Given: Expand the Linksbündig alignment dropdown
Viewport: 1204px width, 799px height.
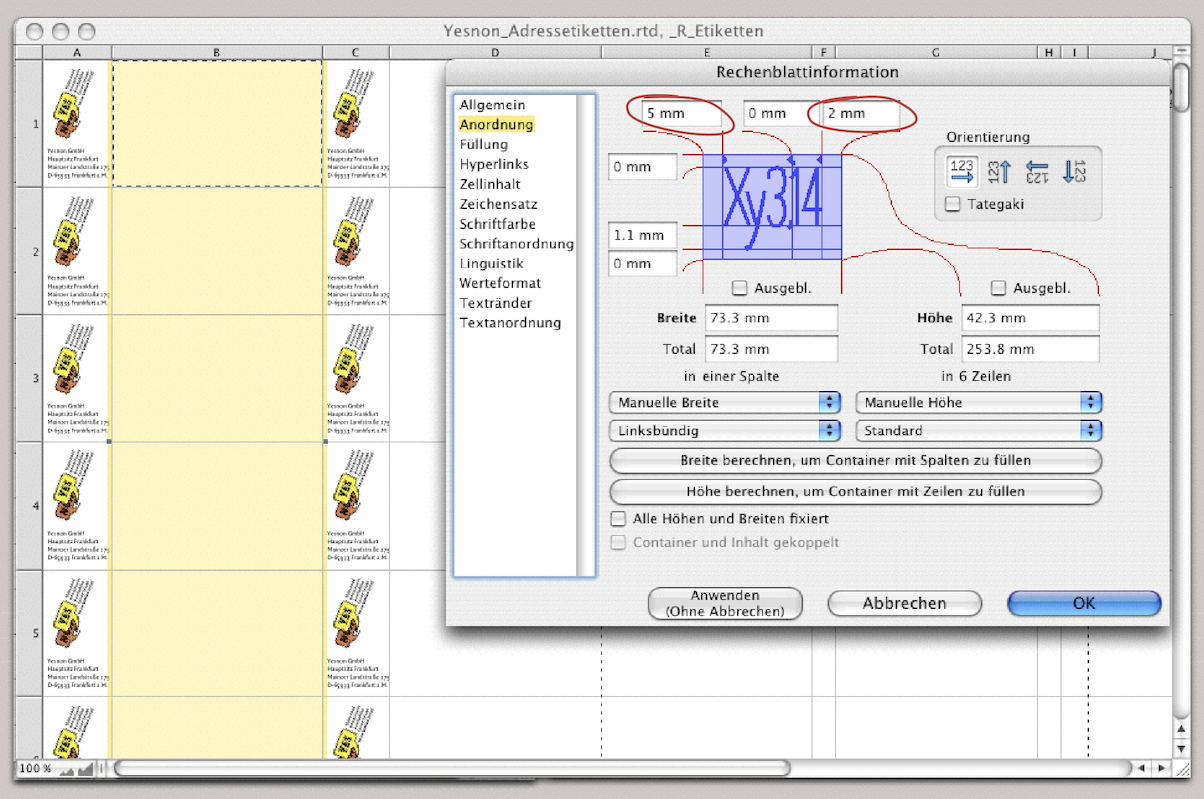Looking at the screenshot, I should click(724, 430).
